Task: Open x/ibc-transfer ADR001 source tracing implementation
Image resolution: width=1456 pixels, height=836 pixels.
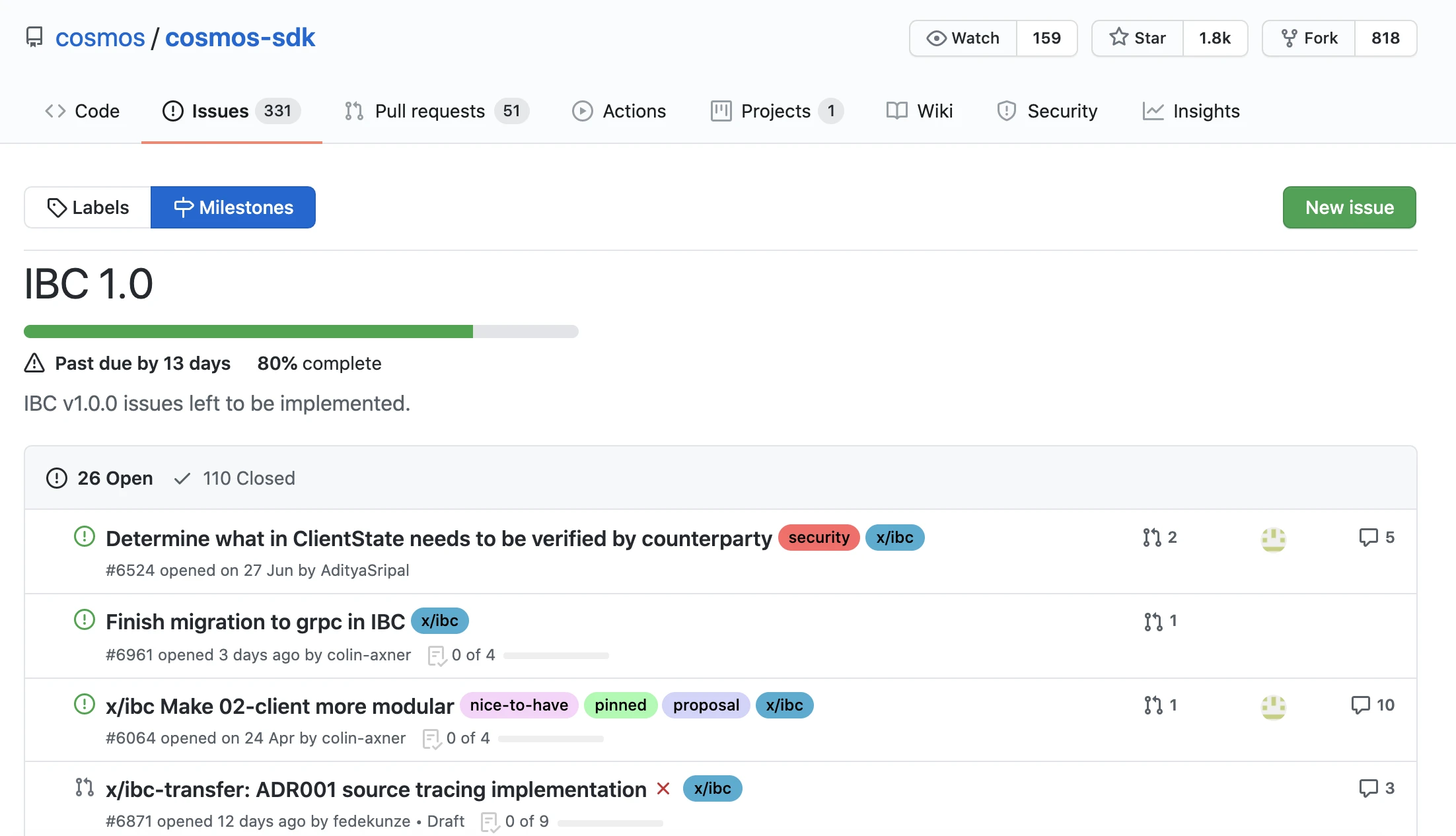Action: click(376, 790)
